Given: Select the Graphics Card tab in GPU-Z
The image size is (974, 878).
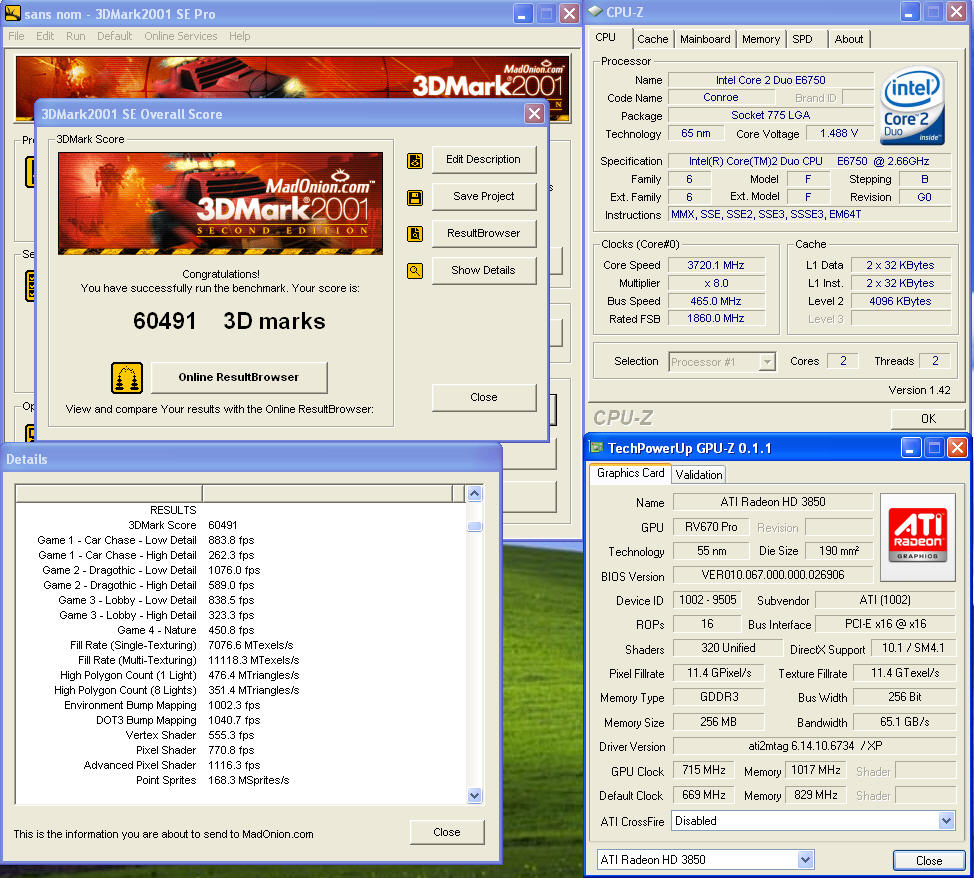Looking at the screenshot, I should (x=630, y=473).
